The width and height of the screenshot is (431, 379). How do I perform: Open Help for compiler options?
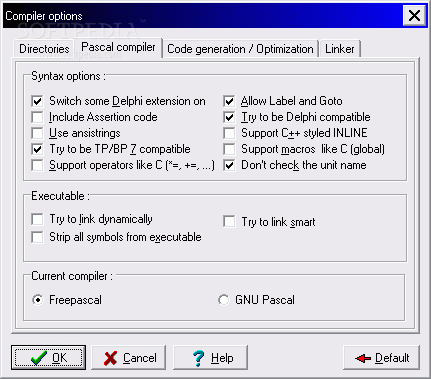click(210, 358)
